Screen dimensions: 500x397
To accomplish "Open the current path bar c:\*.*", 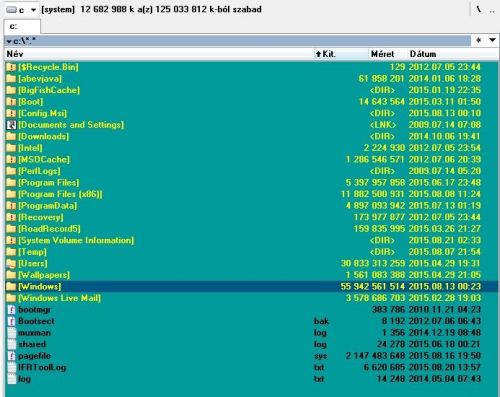I will pos(238,41).
